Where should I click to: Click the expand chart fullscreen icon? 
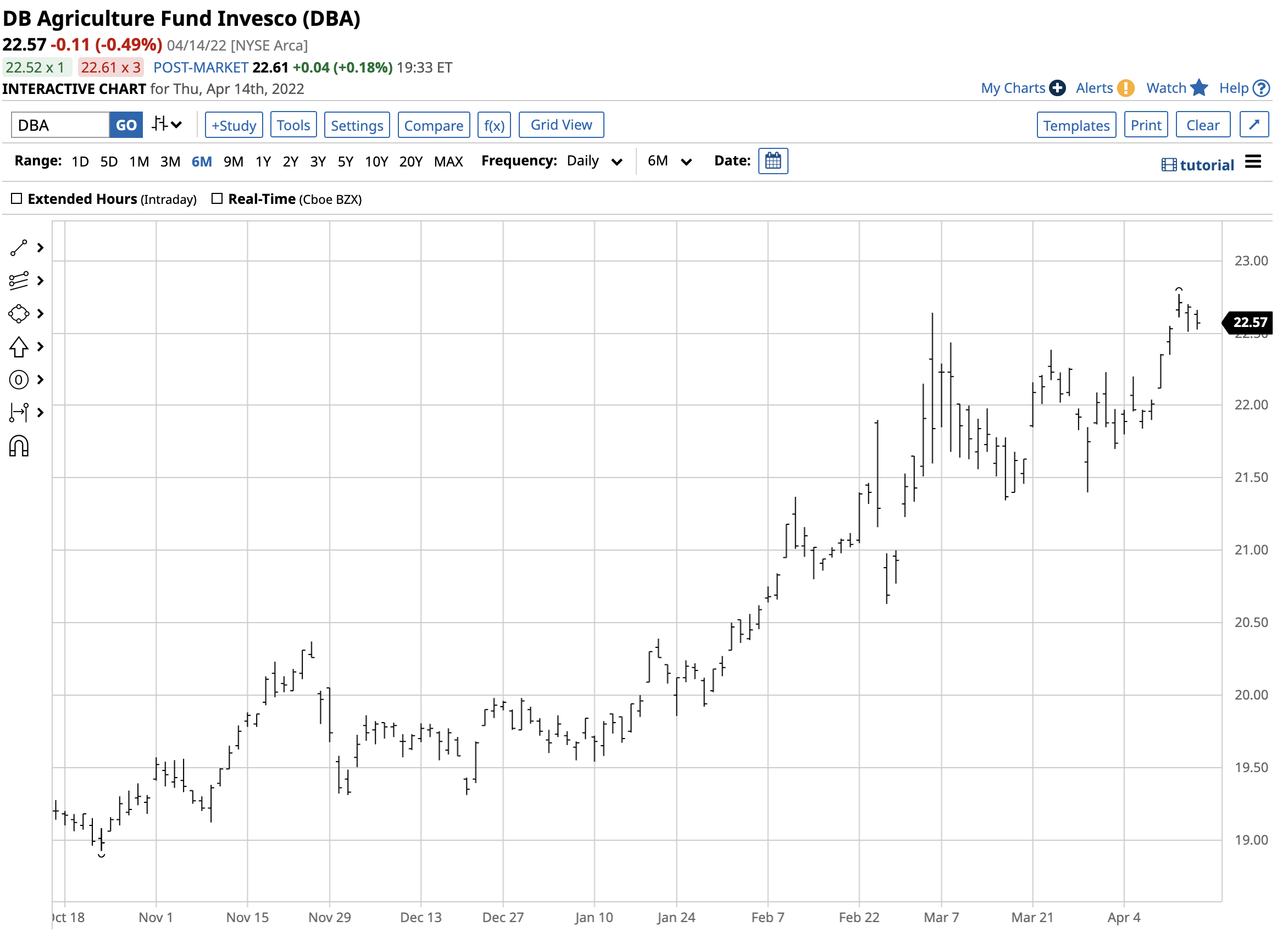coord(1254,125)
